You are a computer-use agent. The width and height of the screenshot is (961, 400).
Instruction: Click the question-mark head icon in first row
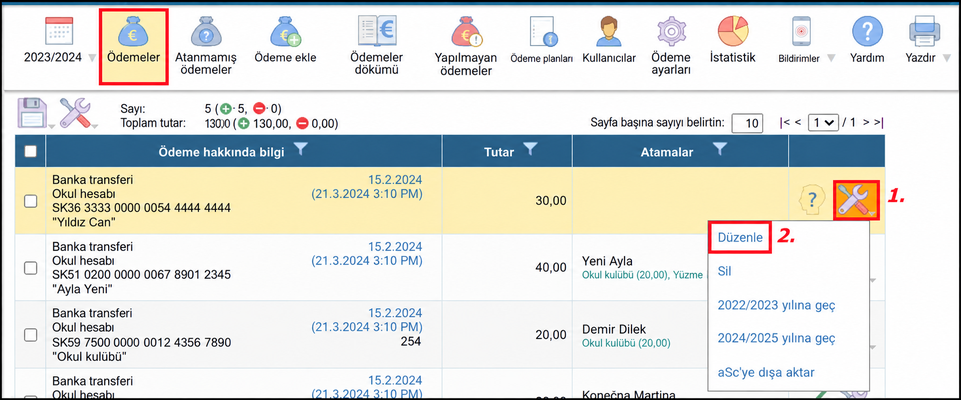tap(811, 200)
